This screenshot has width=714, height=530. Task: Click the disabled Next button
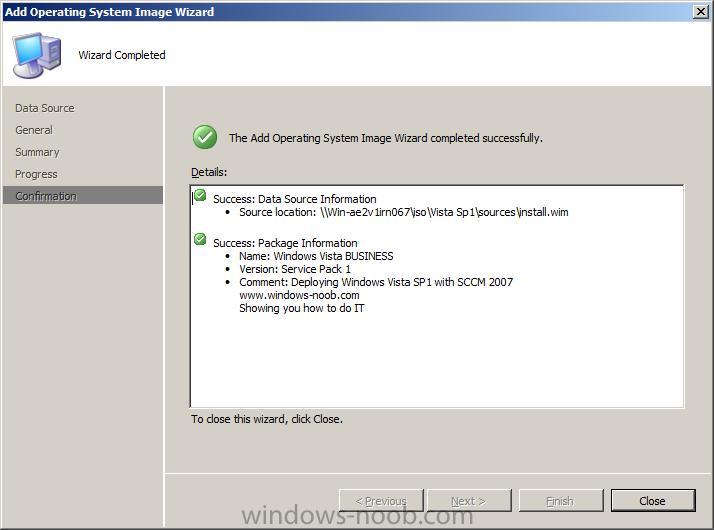(469, 500)
